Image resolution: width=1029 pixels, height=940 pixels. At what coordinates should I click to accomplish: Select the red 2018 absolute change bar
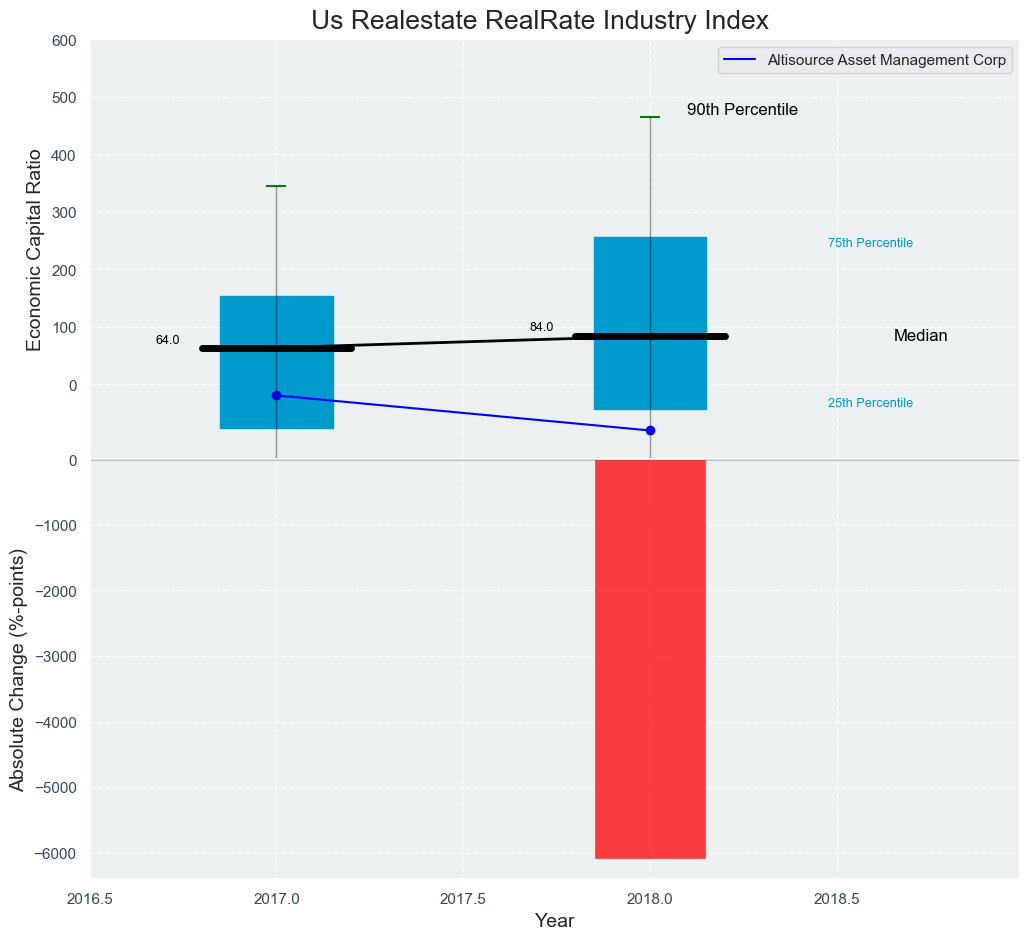[650, 658]
